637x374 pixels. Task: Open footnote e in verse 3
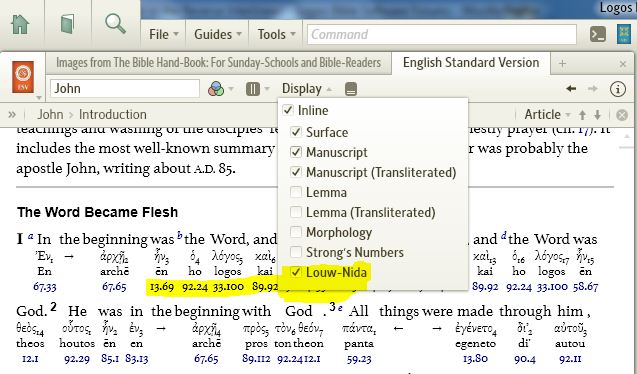[340, 308]
